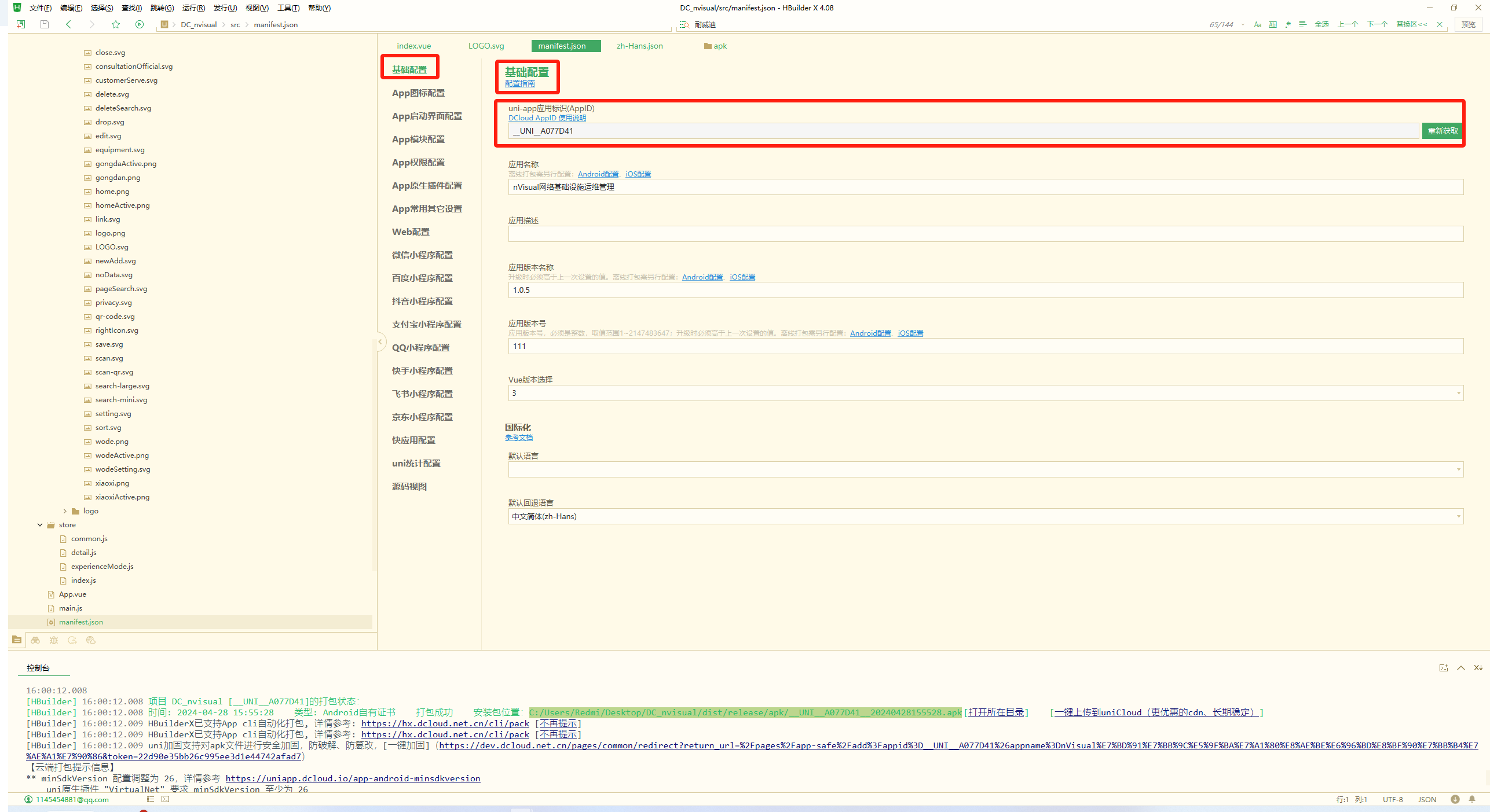The height and width of the screenshot is (812, 1490).
Task: Toggle whole word match search option
Action: click(x=1273, y=24)
